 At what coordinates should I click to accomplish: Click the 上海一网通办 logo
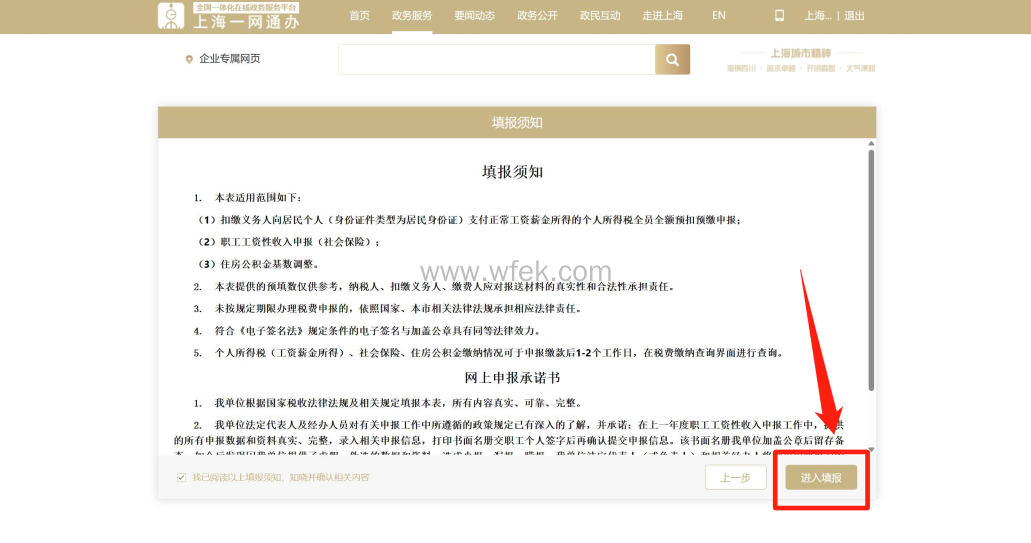coord(228,16)
